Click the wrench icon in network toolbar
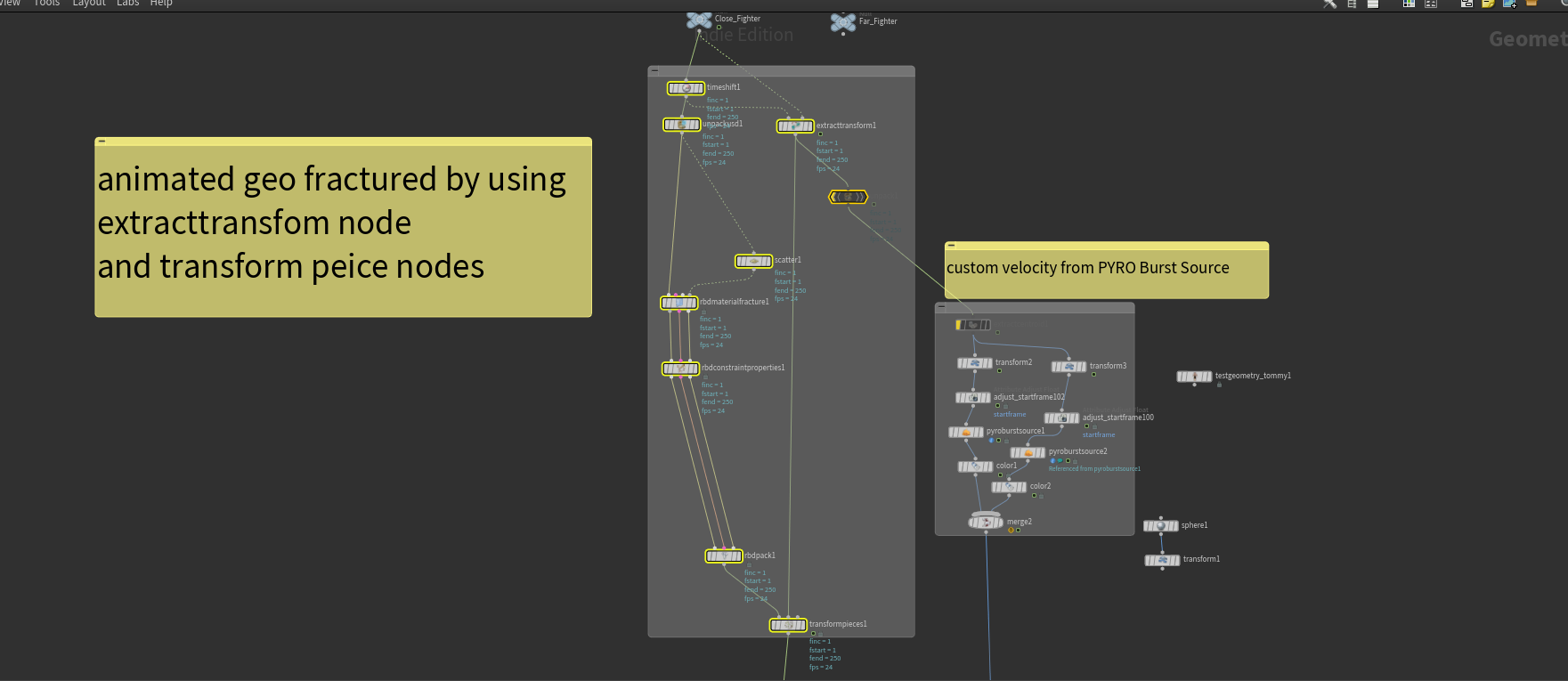Screen dimensions: 1568x681 (x=1329, y=4)
